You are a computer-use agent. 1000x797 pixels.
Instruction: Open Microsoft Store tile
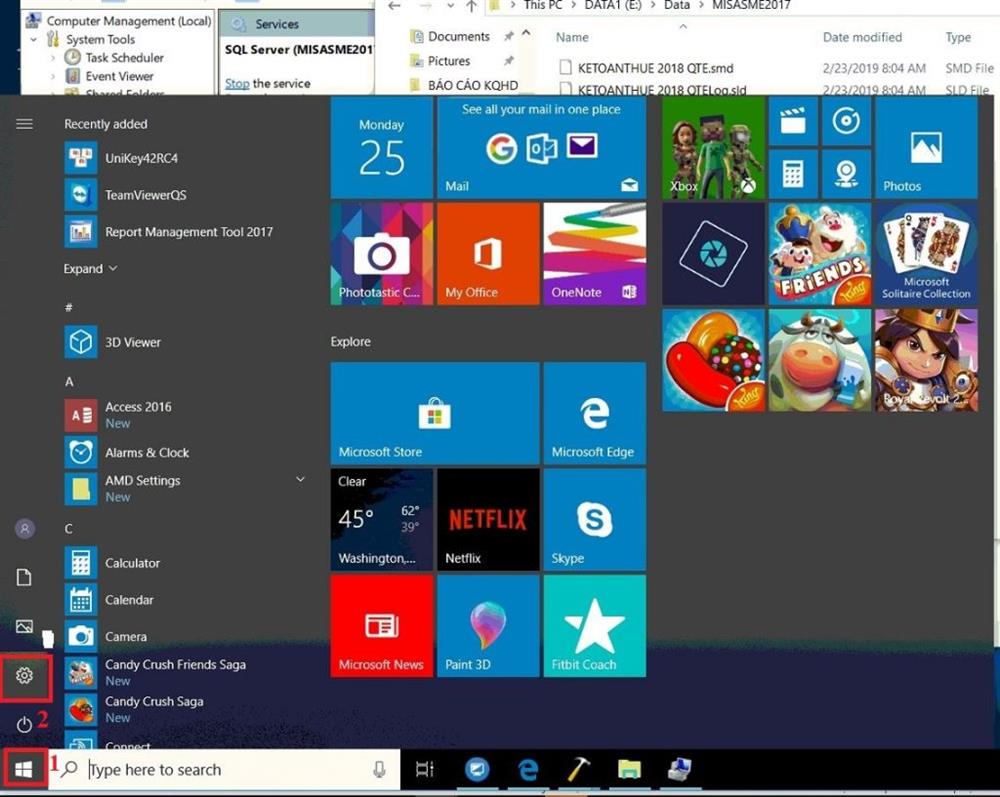pos(434,412)
